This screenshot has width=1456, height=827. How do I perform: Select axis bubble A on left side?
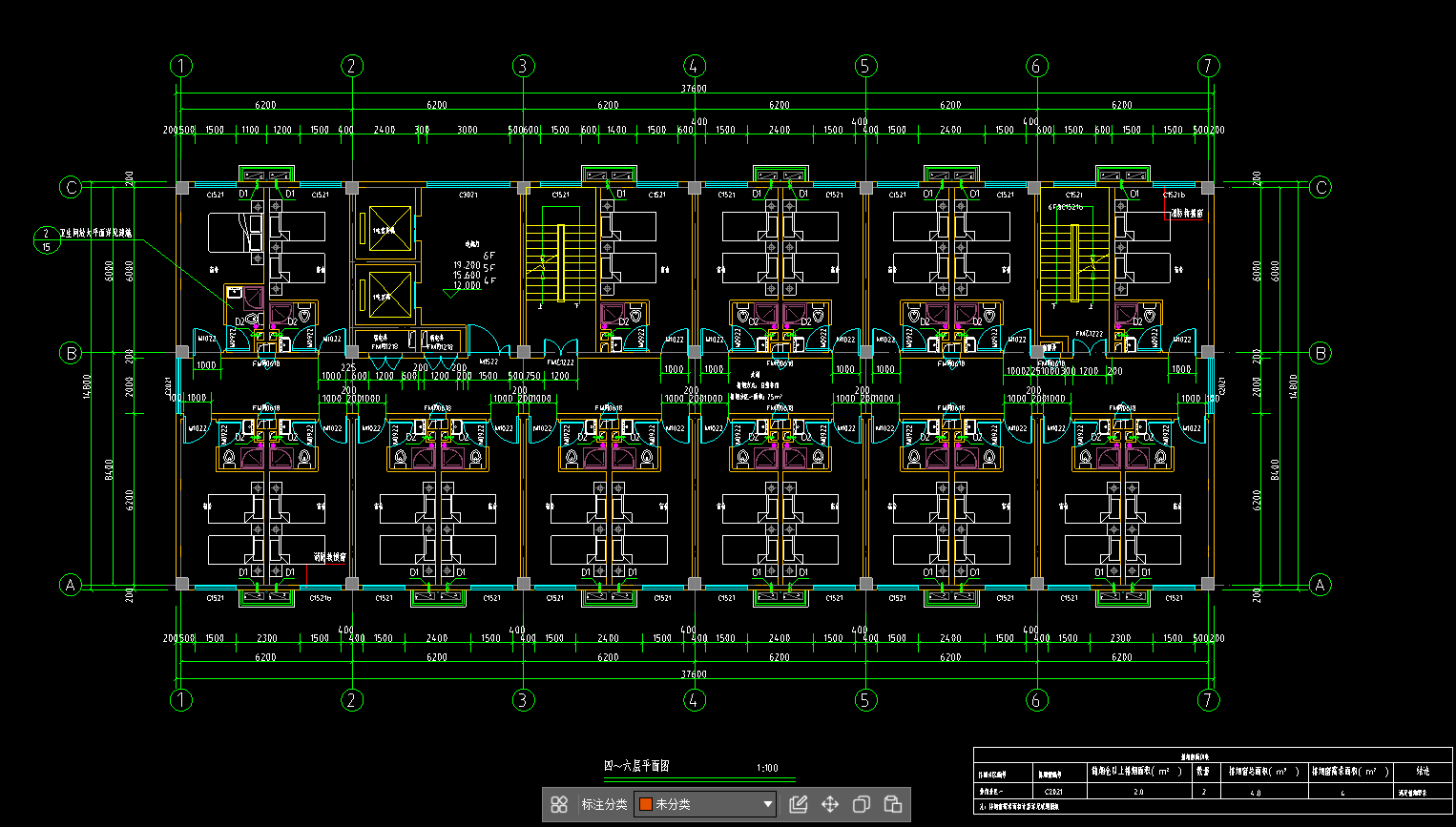pos(71,585)
